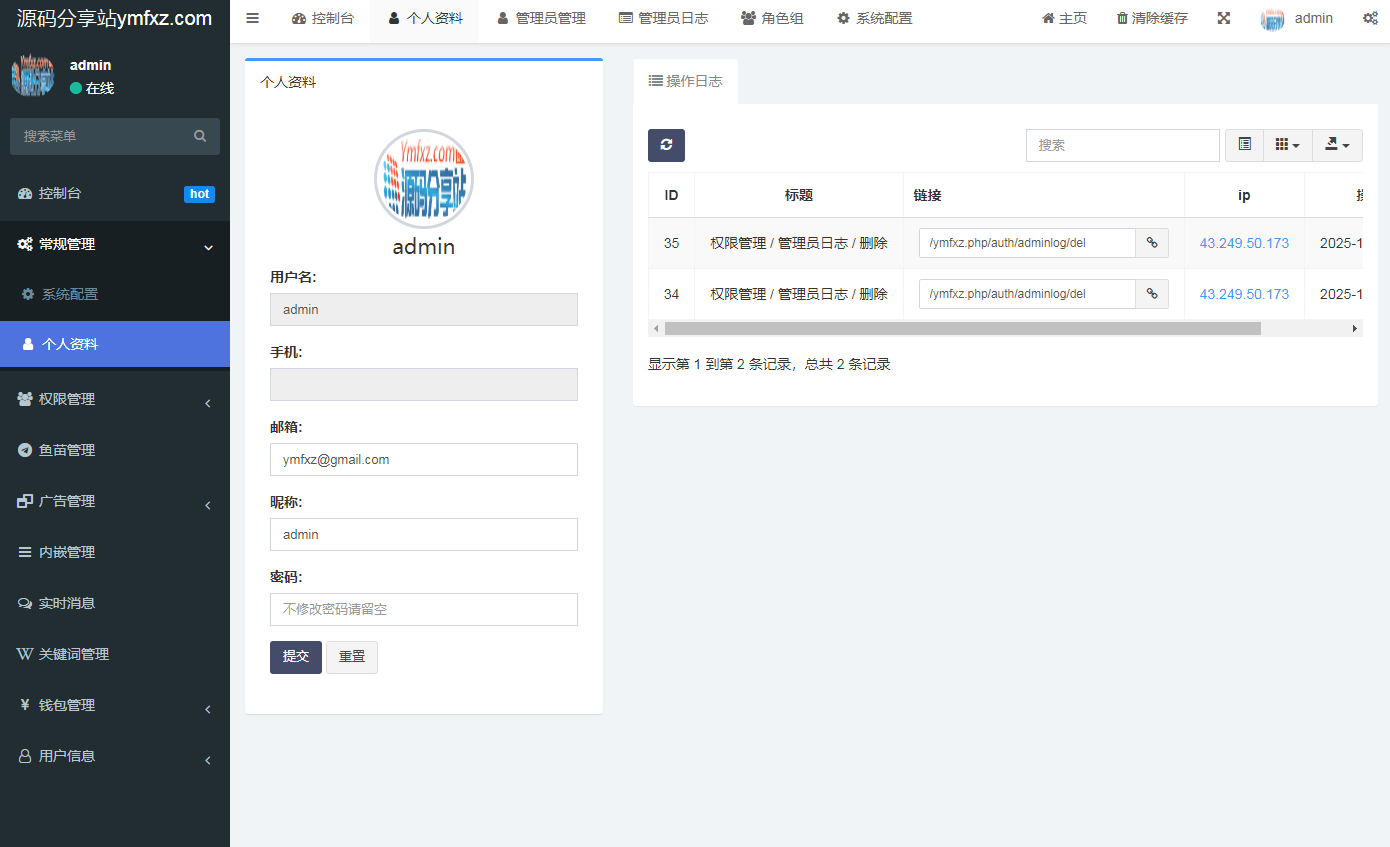Click the refresh button in the log table
Viewport: 1390px width, 847px height.
[x=666, y=145]
